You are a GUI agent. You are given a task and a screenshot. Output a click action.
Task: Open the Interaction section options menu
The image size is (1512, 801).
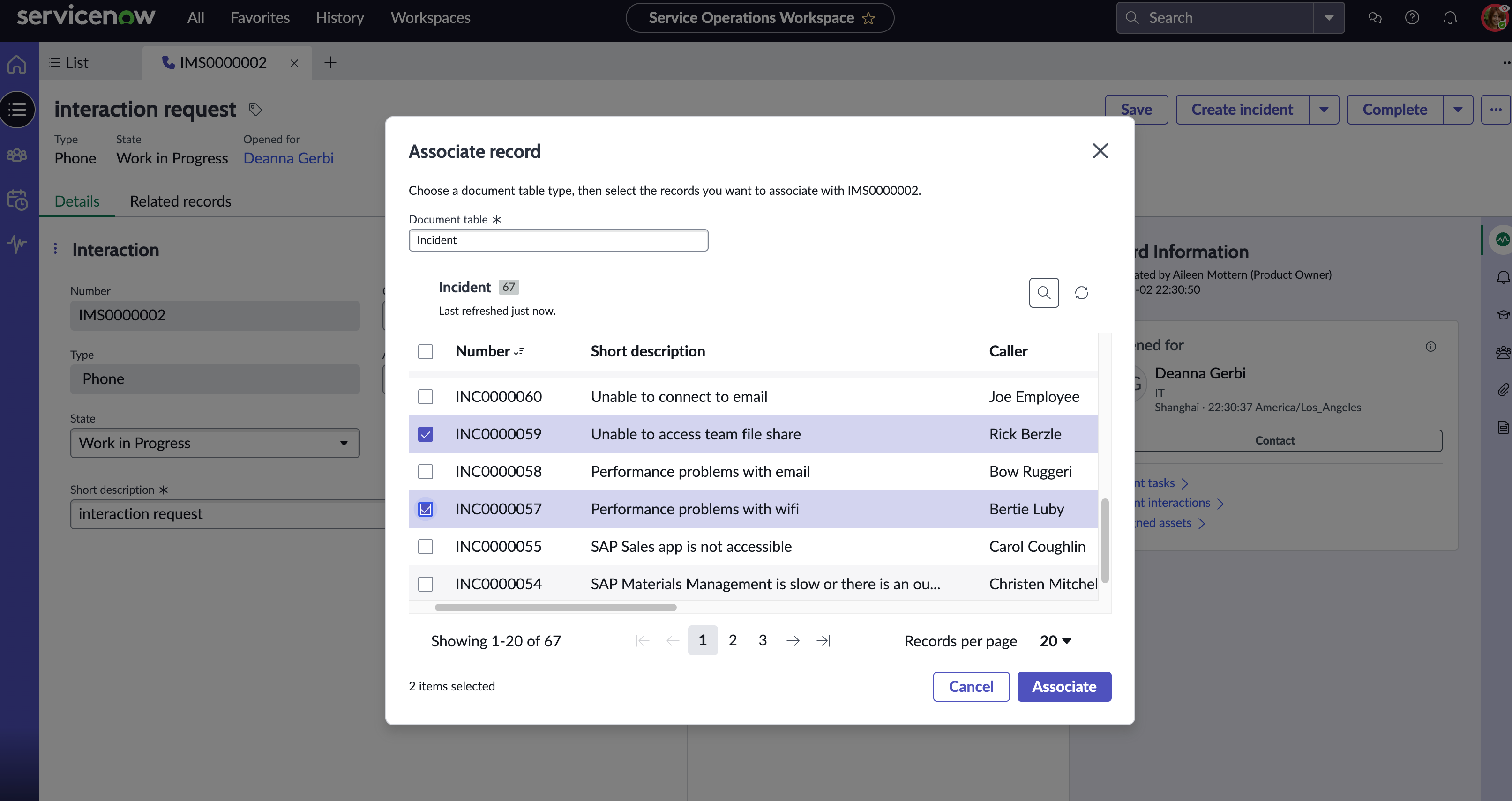pyautogui.click(x=55, y=249)
